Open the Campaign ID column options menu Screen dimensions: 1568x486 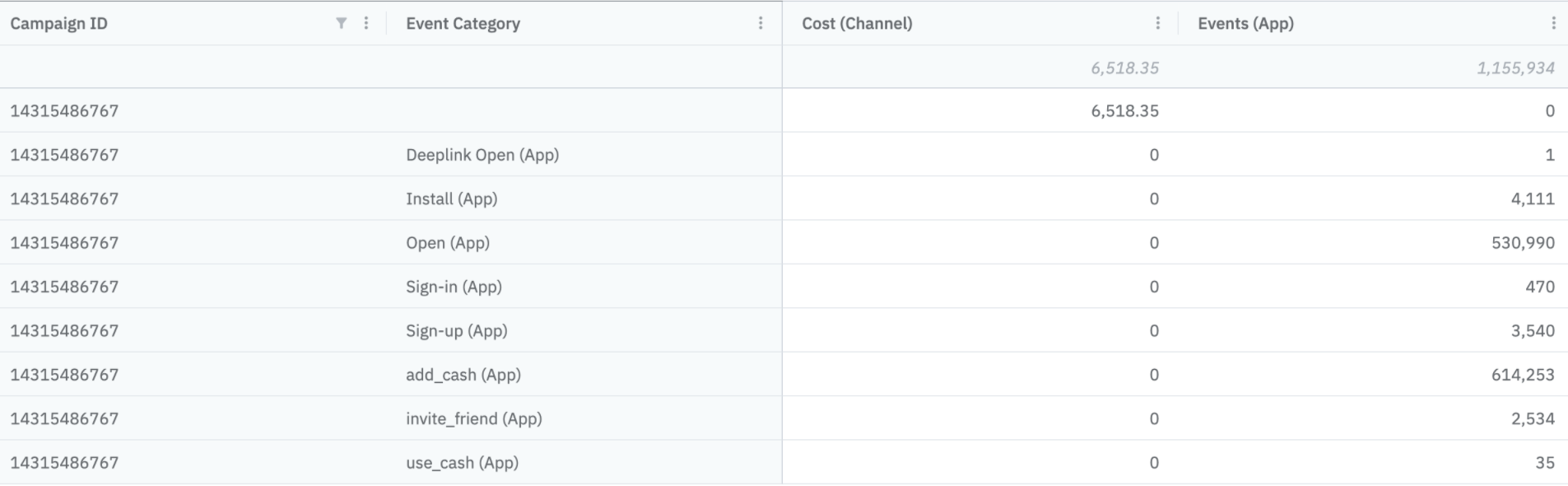366,23
